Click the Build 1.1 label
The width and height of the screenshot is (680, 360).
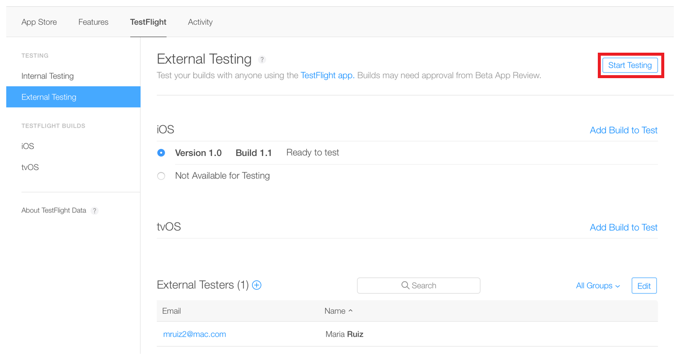coord(254,153)
